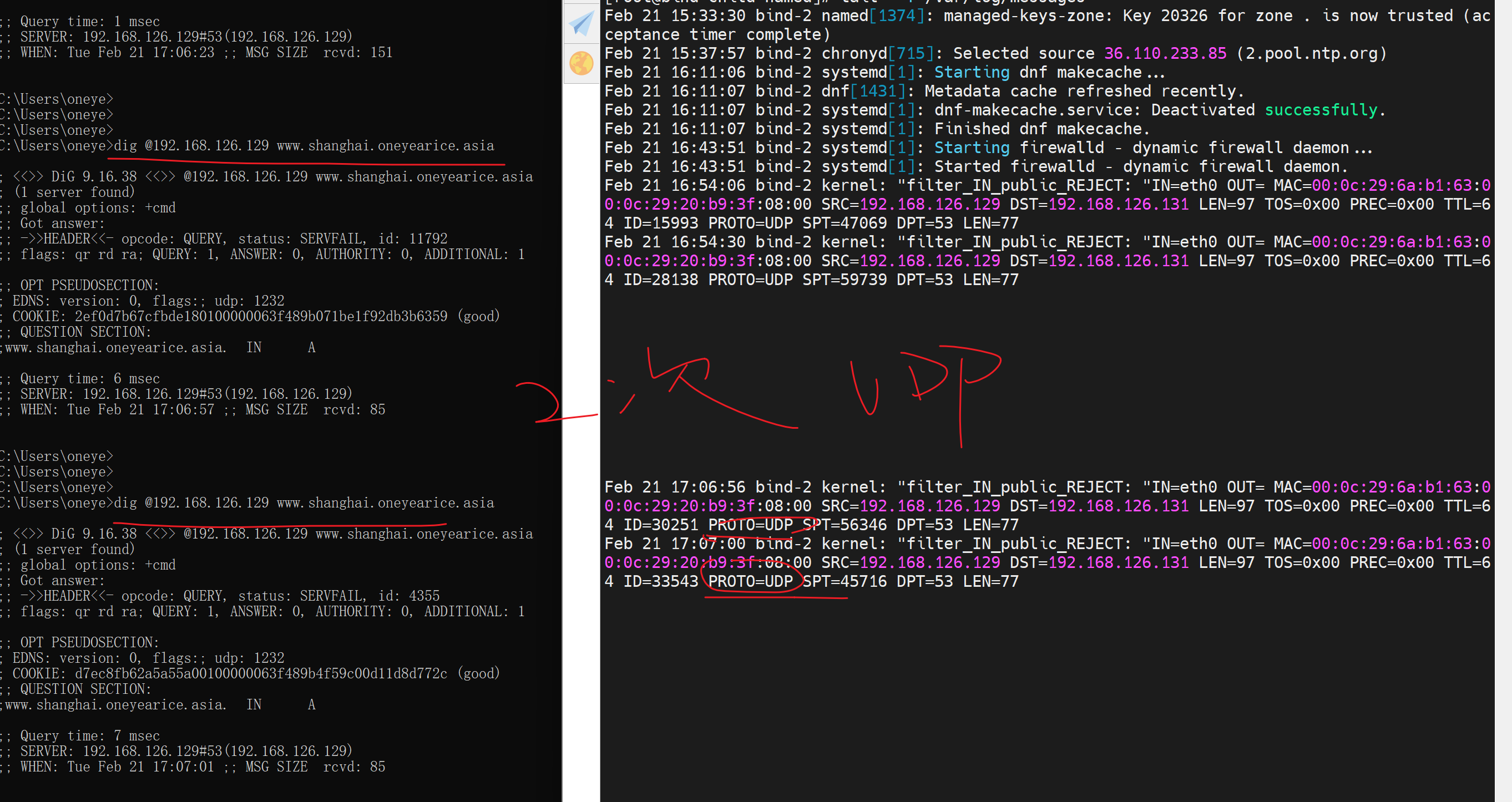Select the COOKIE value starting with d7ec8fb62
The width and height of the screenshot is (1512, 802).
coord(261,673)
